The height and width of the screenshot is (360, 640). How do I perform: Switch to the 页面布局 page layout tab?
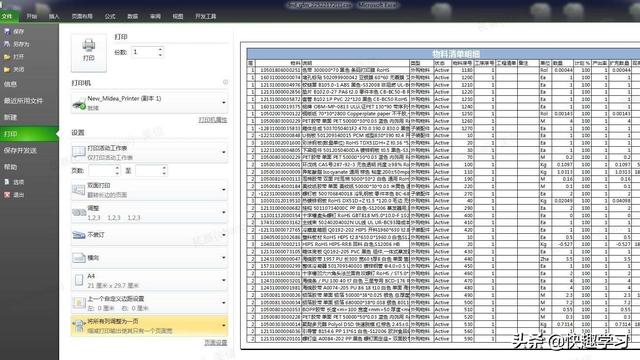[82, 16]
